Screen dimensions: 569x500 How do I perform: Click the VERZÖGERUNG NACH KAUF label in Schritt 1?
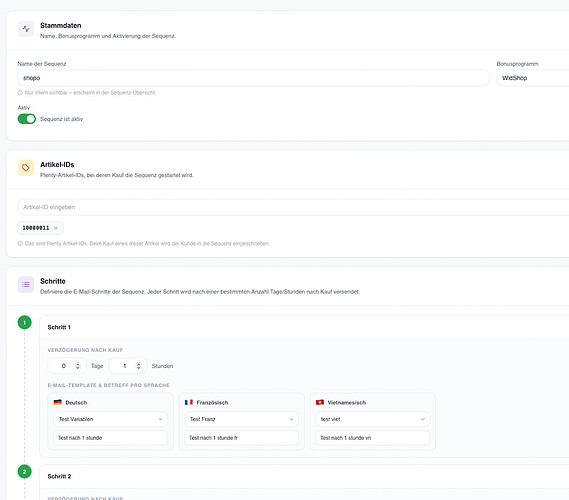[85, 350]
